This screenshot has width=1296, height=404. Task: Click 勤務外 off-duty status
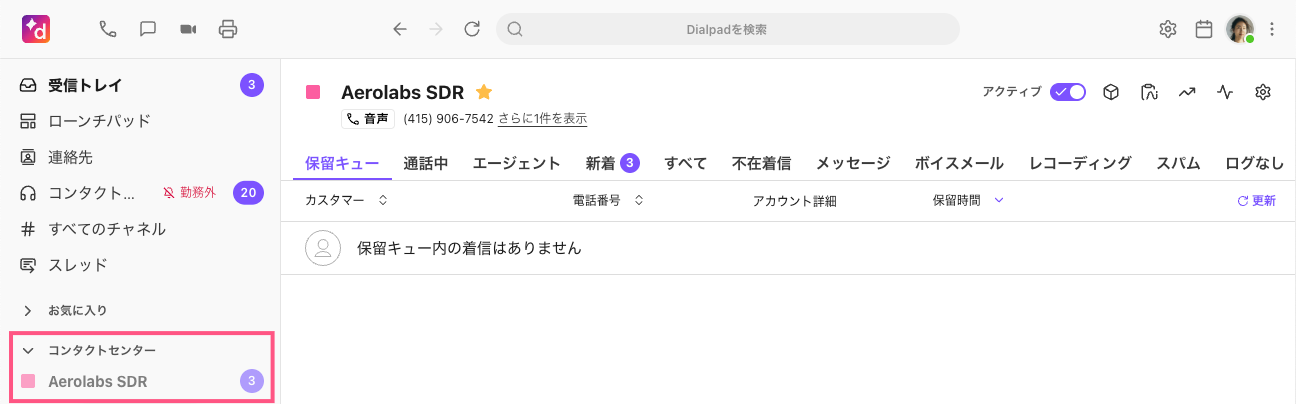(x=190, y=193)
